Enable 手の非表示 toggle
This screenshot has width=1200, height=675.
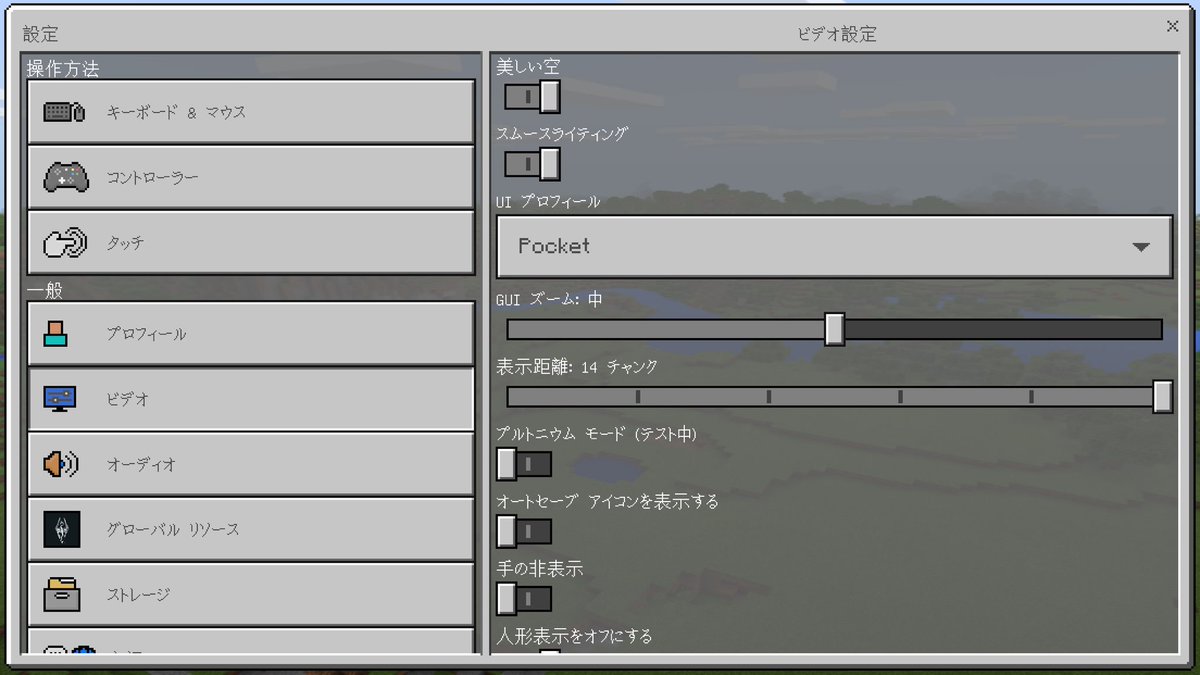(524, 598)
